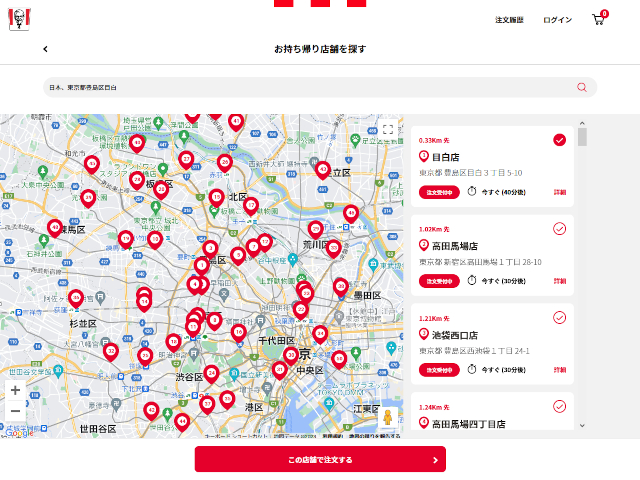640x480 pixels.
Task: Select map pin 18 near 明治神宮
Action: click(x=173, y=342)
